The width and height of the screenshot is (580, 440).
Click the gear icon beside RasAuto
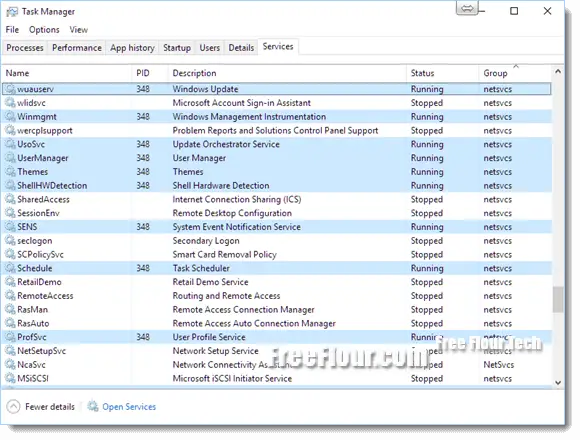[10, 323]
